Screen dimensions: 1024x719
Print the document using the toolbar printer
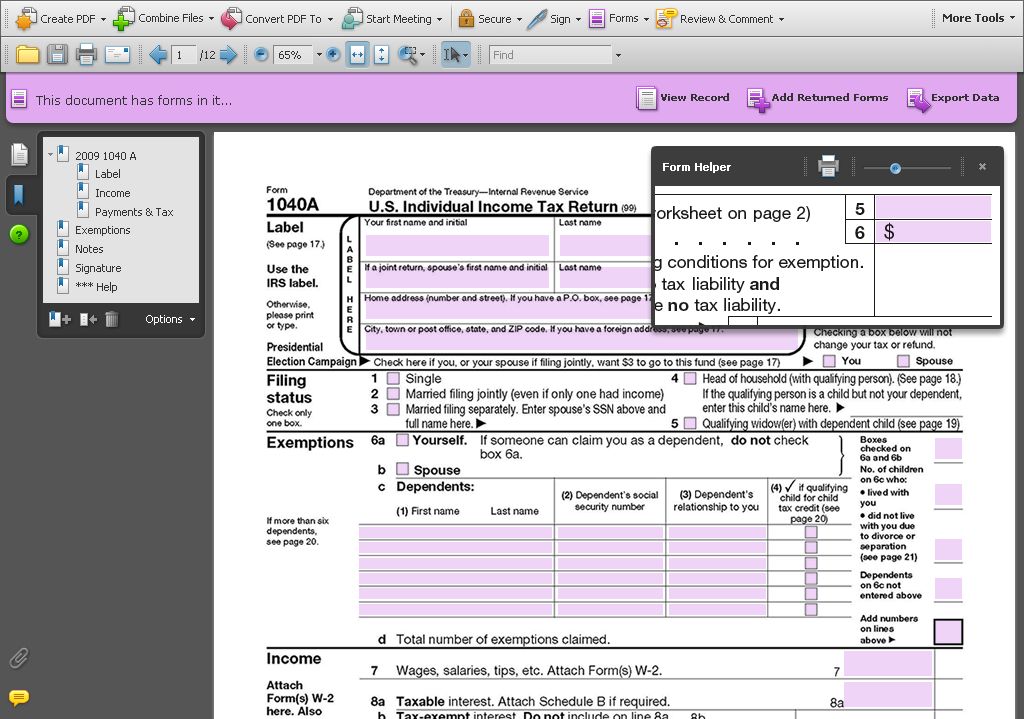click(87, 55)
